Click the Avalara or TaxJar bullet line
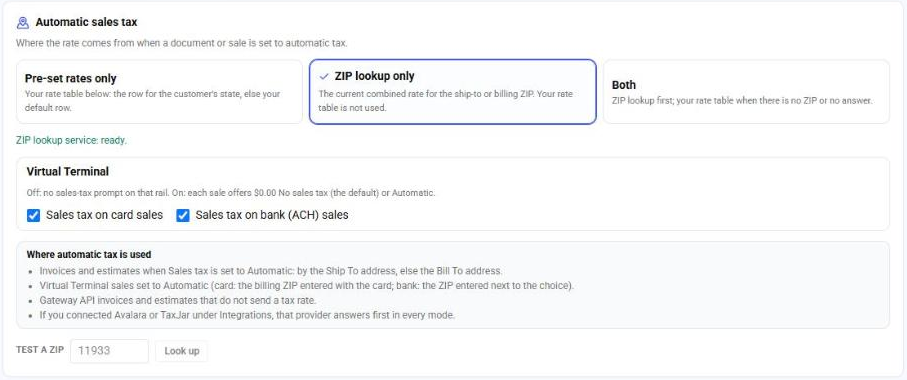 (248, 315)
